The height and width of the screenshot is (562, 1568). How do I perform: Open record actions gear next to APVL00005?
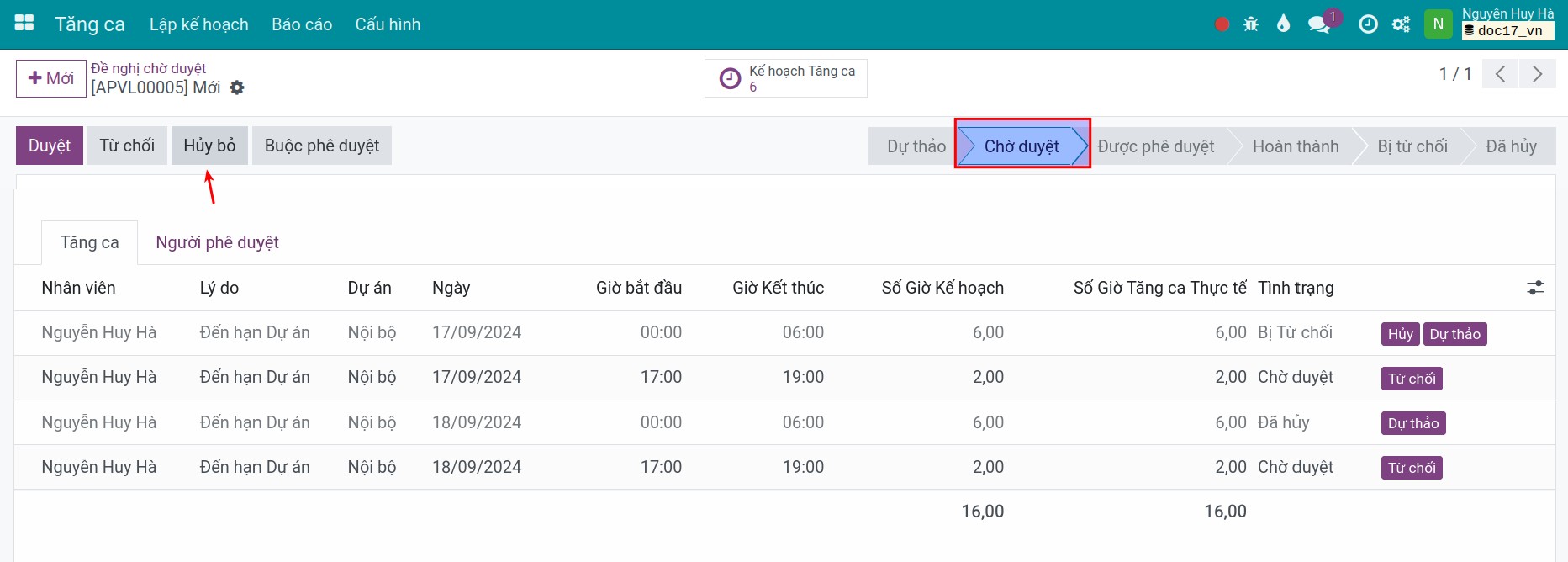[x=237, y=87]
